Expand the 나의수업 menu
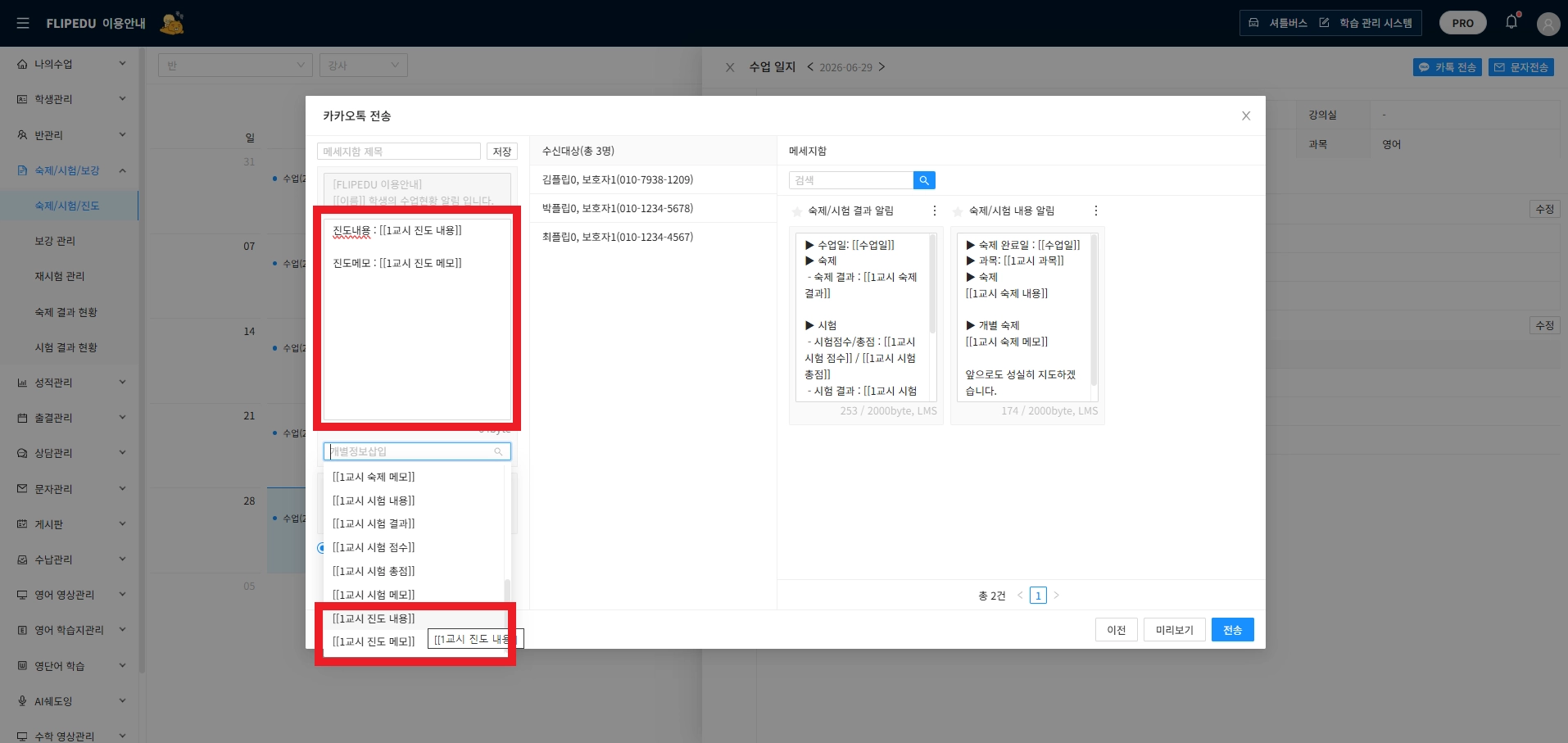 point(123,63)
